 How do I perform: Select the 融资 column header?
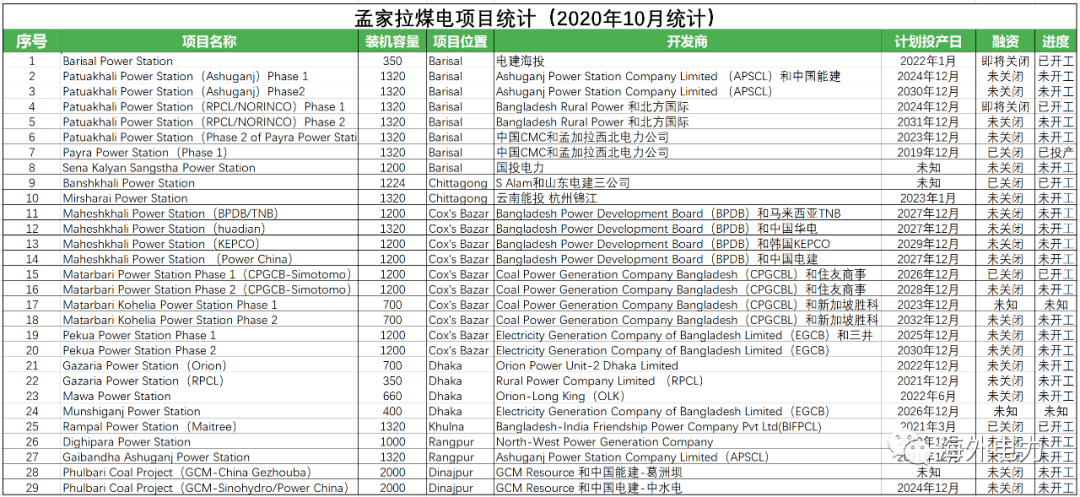pyautogui.click(x=1006, y=41)
